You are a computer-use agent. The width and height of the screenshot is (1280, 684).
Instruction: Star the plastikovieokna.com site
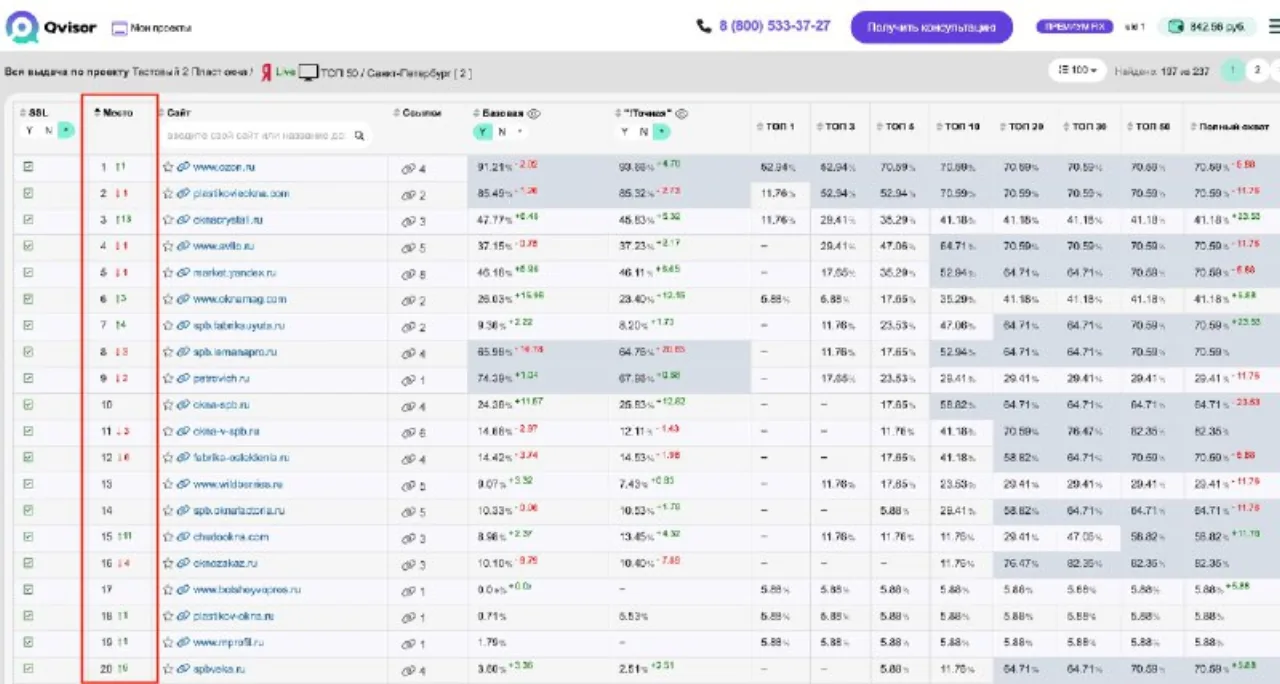[168, 193]
